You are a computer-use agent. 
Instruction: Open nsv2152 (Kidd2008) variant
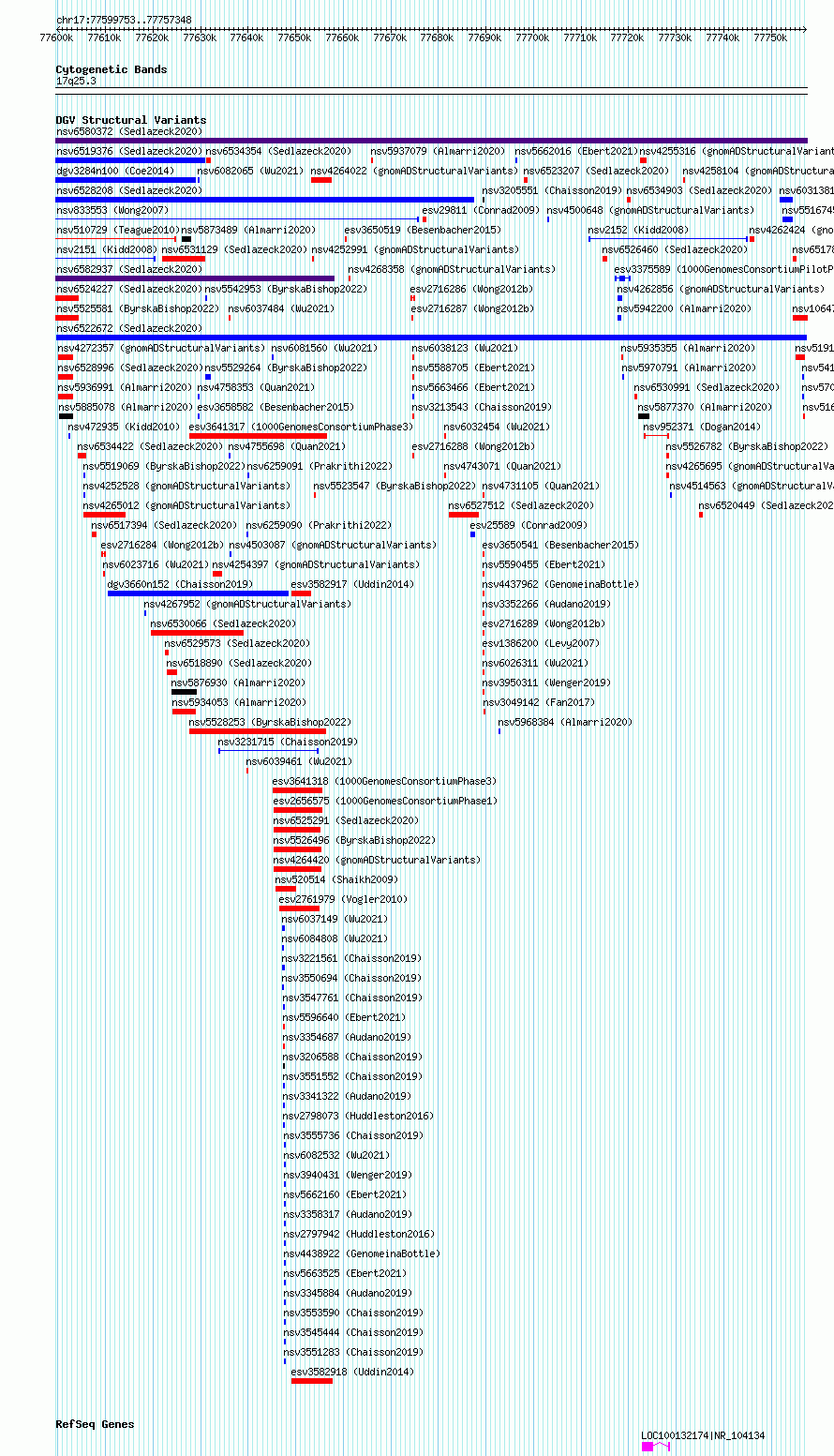point(638,230)
